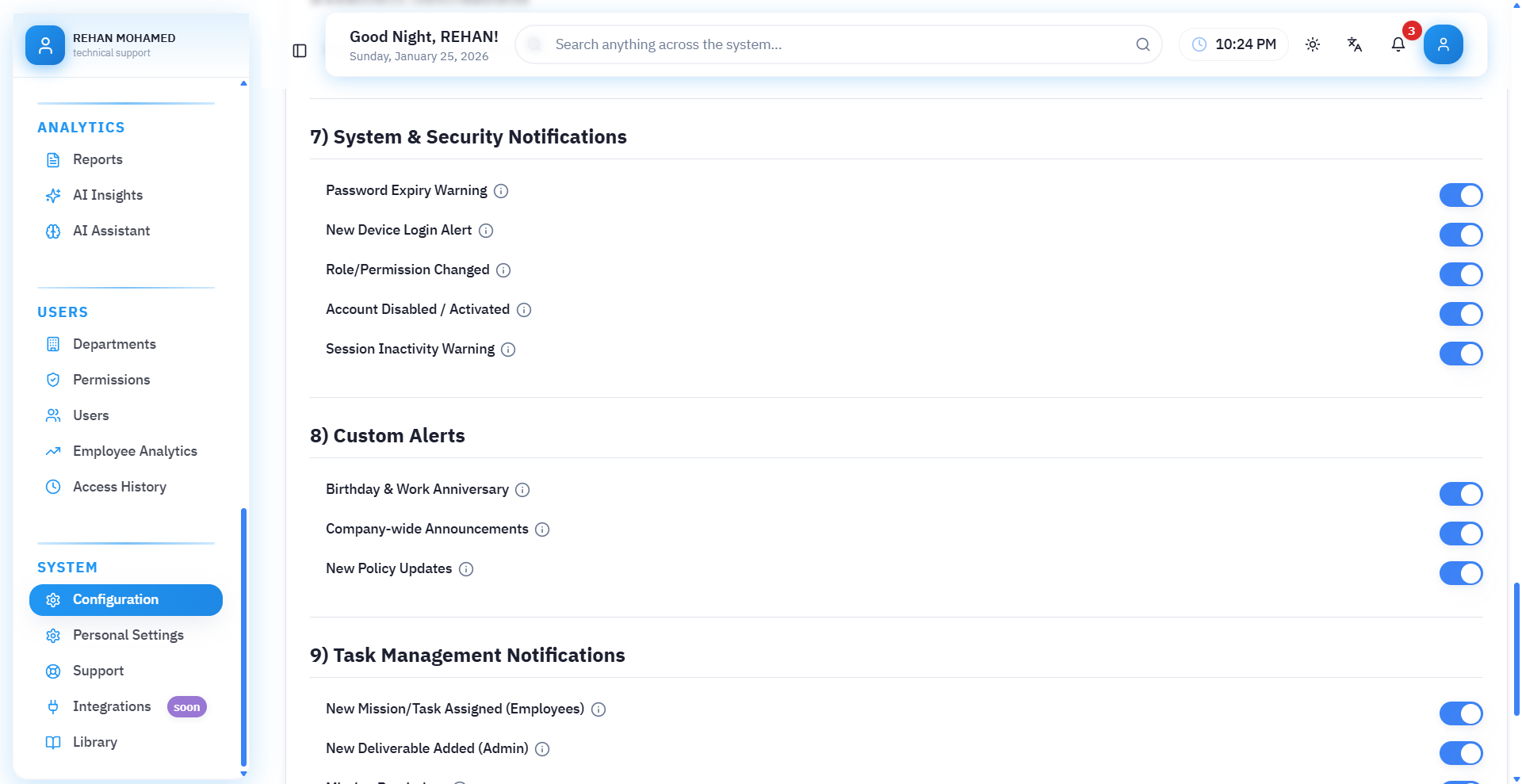The height and width of the screenshot is (784, 1522).
Task: Toggle Birthday & Work Anniversary alerts
Action: click(1460, 494)
